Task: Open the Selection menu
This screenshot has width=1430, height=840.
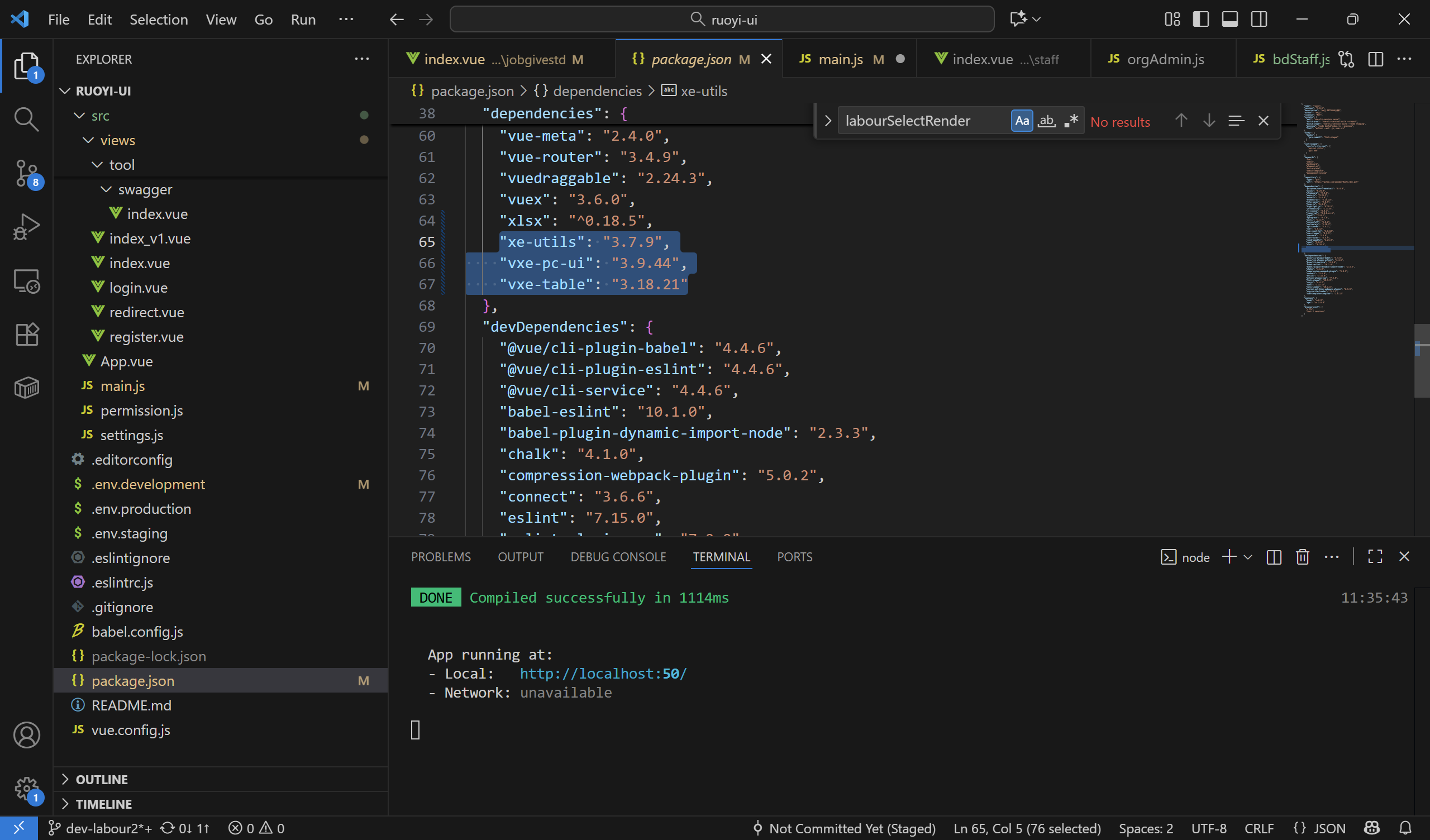Action: click(x=158, y=20)
